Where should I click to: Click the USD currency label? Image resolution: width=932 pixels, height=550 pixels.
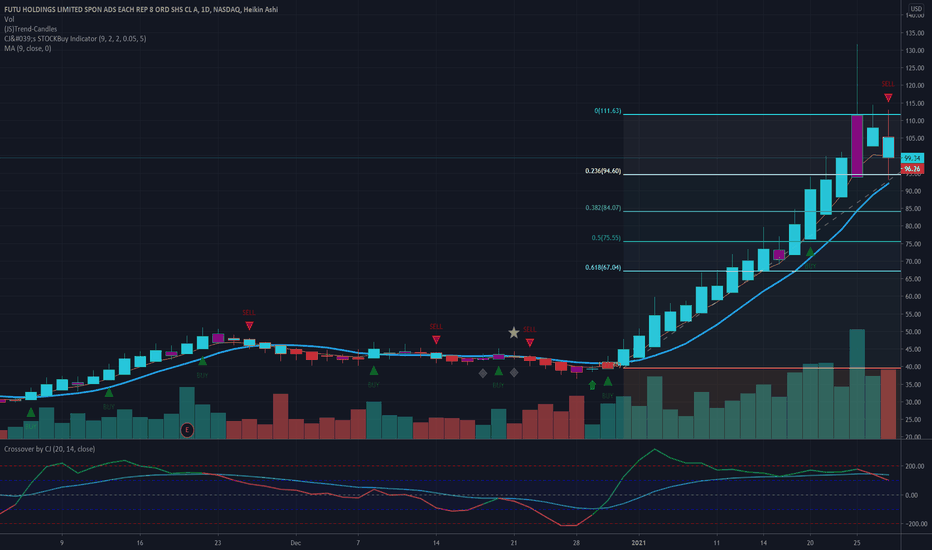(x=916, y=8)
